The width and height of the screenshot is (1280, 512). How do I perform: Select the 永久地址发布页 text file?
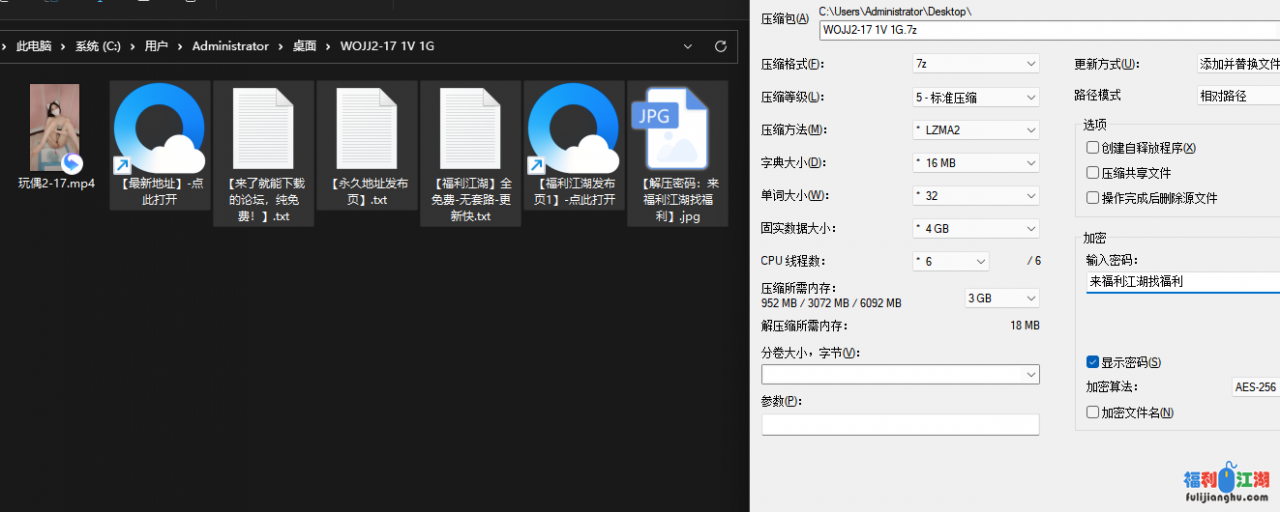tap(367, 130)
